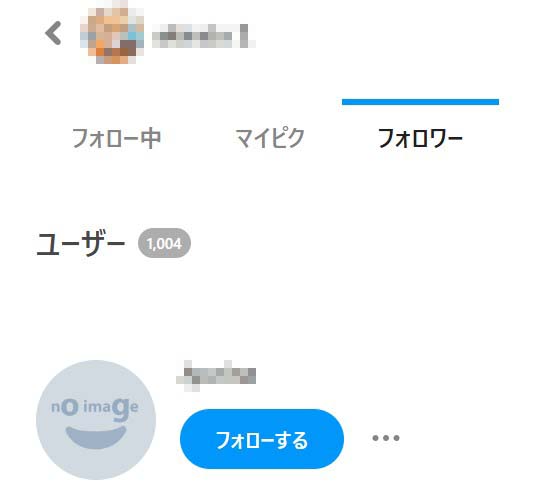Expand options via the ellipsis beside フォローする

click(386, 438)
